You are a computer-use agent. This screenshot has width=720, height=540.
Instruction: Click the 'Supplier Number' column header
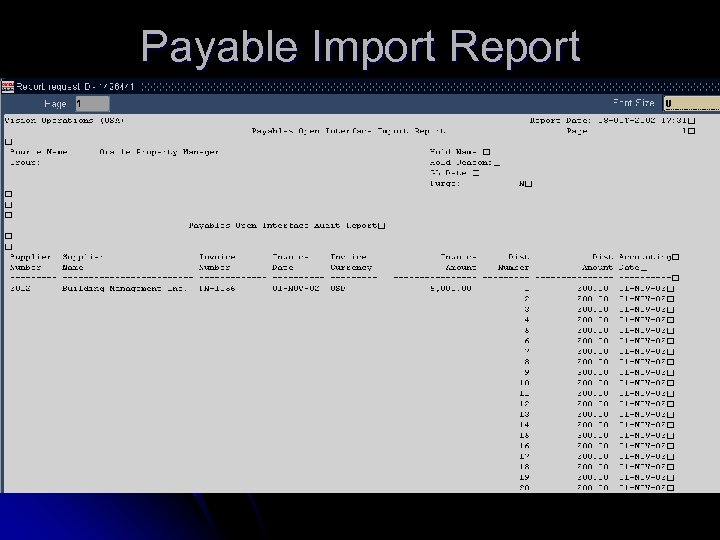[x=30, y=262]
